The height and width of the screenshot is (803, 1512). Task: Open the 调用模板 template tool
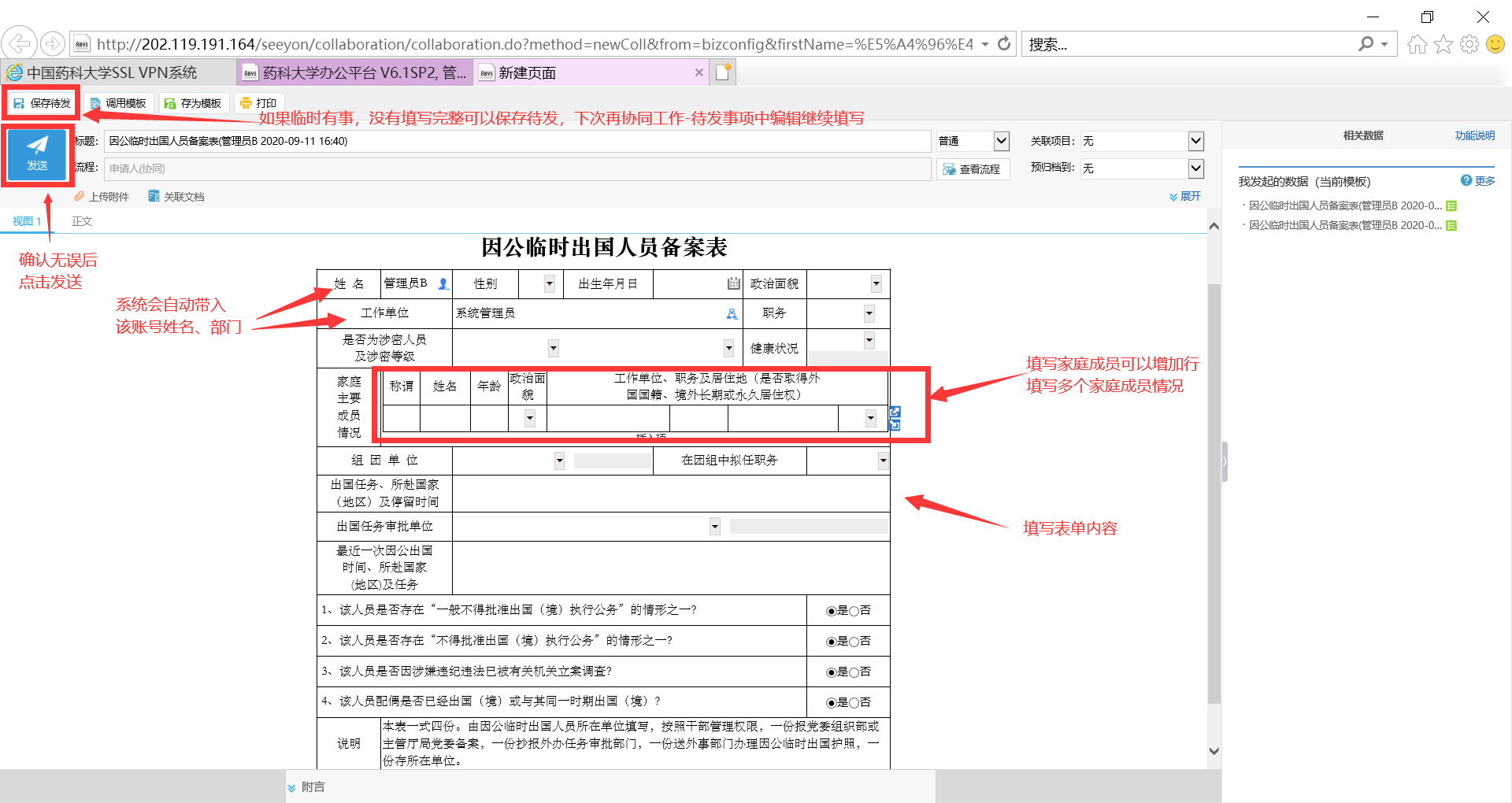point(118,103)
